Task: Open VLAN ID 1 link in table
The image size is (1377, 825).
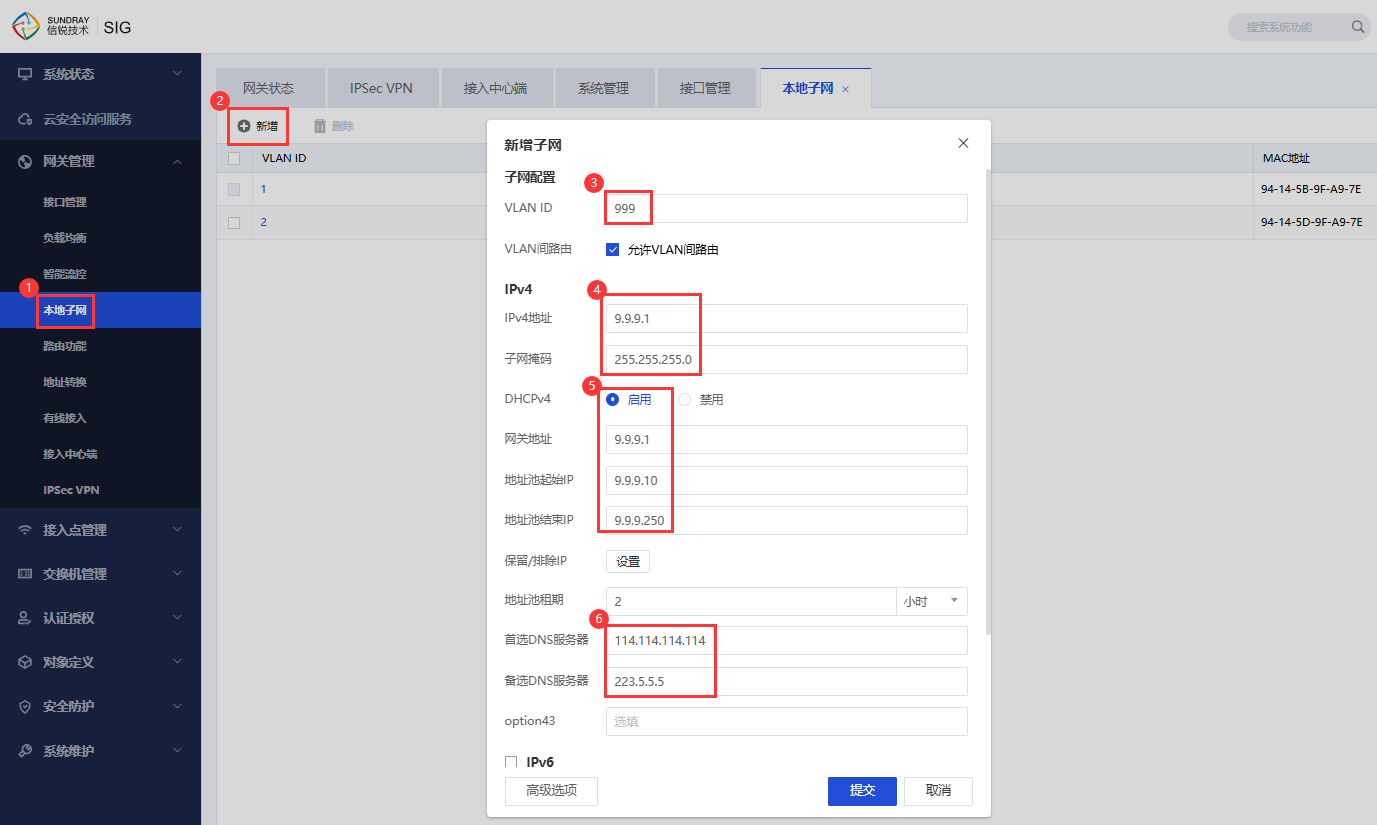Action: click(x=264, y=189)
